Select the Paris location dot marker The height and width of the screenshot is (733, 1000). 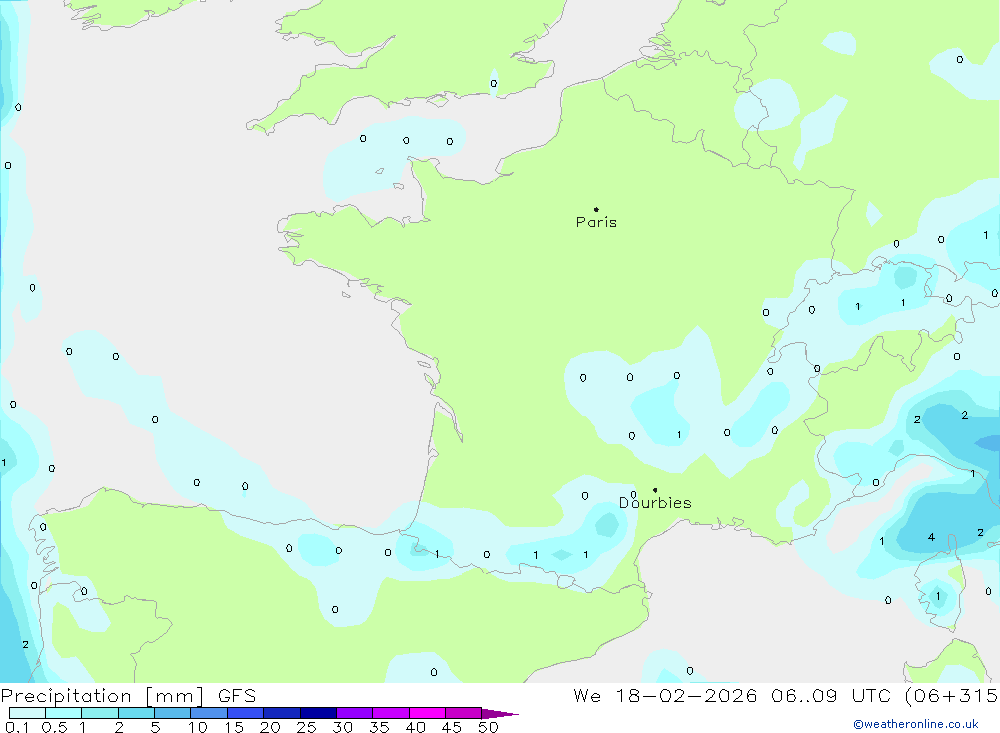(596, 209)
